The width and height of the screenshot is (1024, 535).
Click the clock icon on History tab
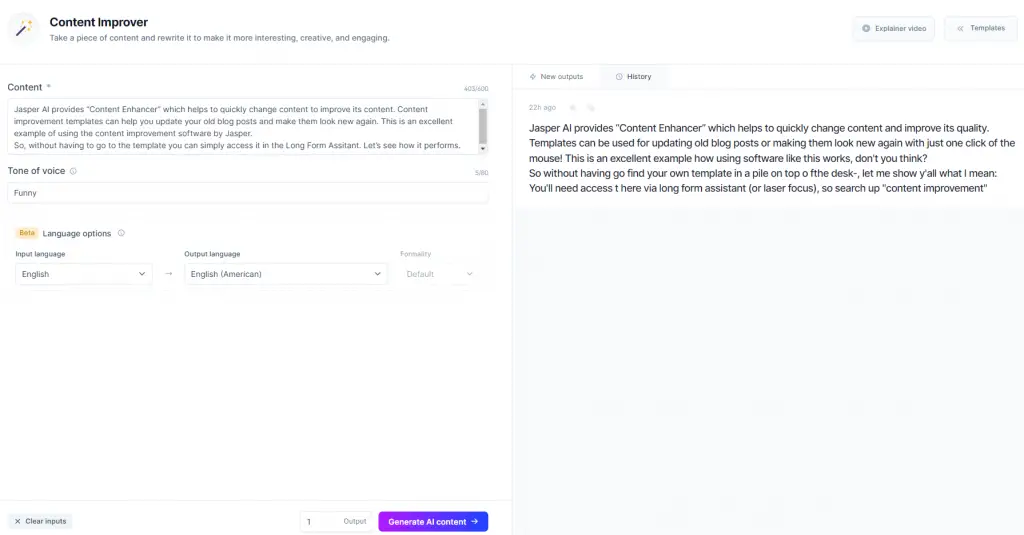[619, 76]
